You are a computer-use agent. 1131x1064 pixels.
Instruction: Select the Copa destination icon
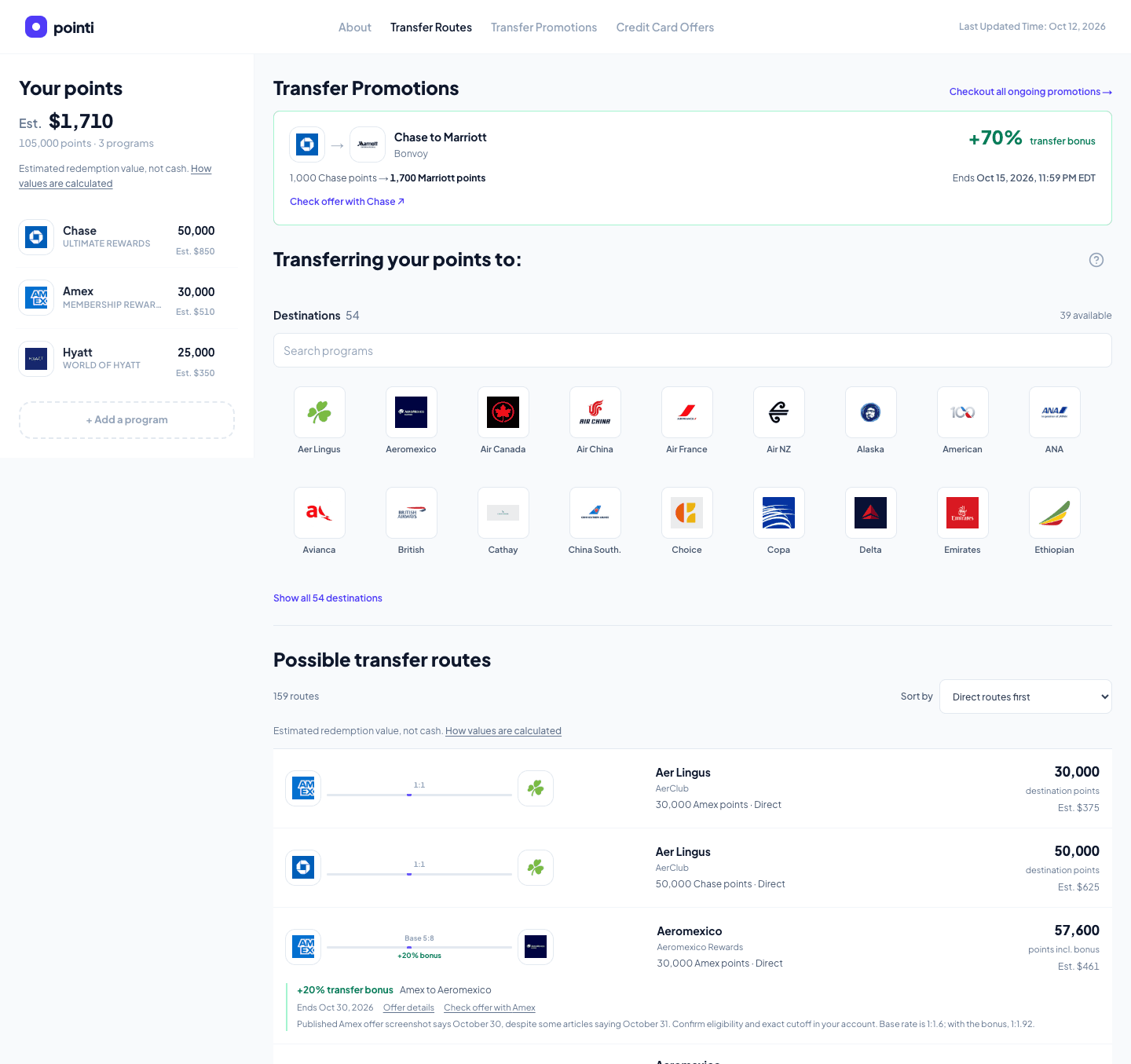[779, 513]
